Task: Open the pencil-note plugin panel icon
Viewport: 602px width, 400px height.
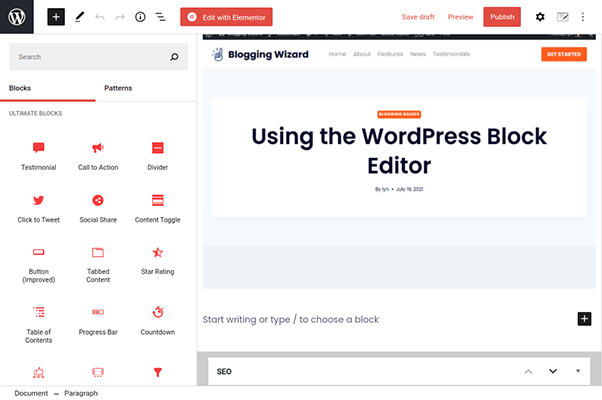Action: click(562, 17)
